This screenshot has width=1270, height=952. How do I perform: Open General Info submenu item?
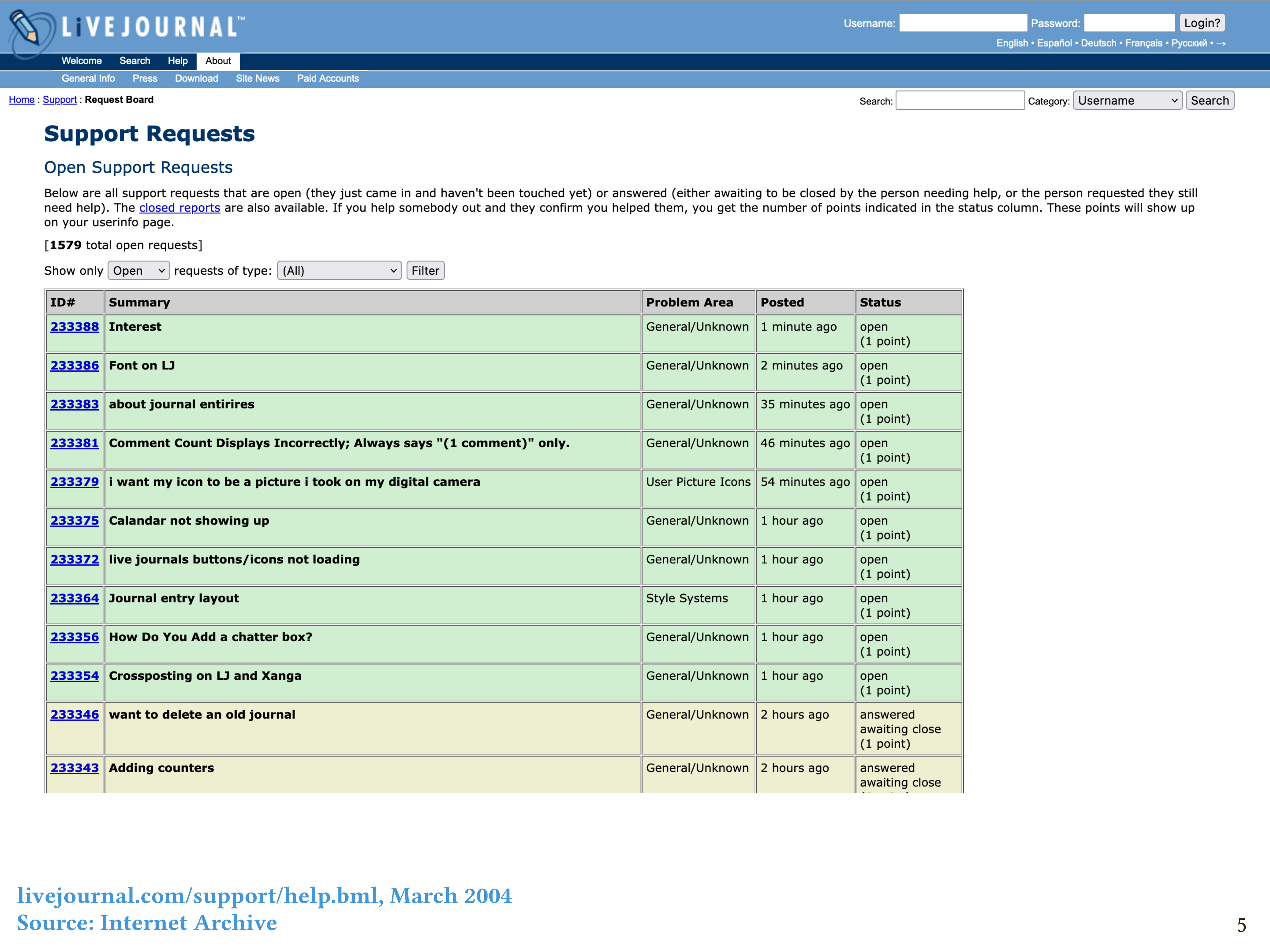coord(88,79)
